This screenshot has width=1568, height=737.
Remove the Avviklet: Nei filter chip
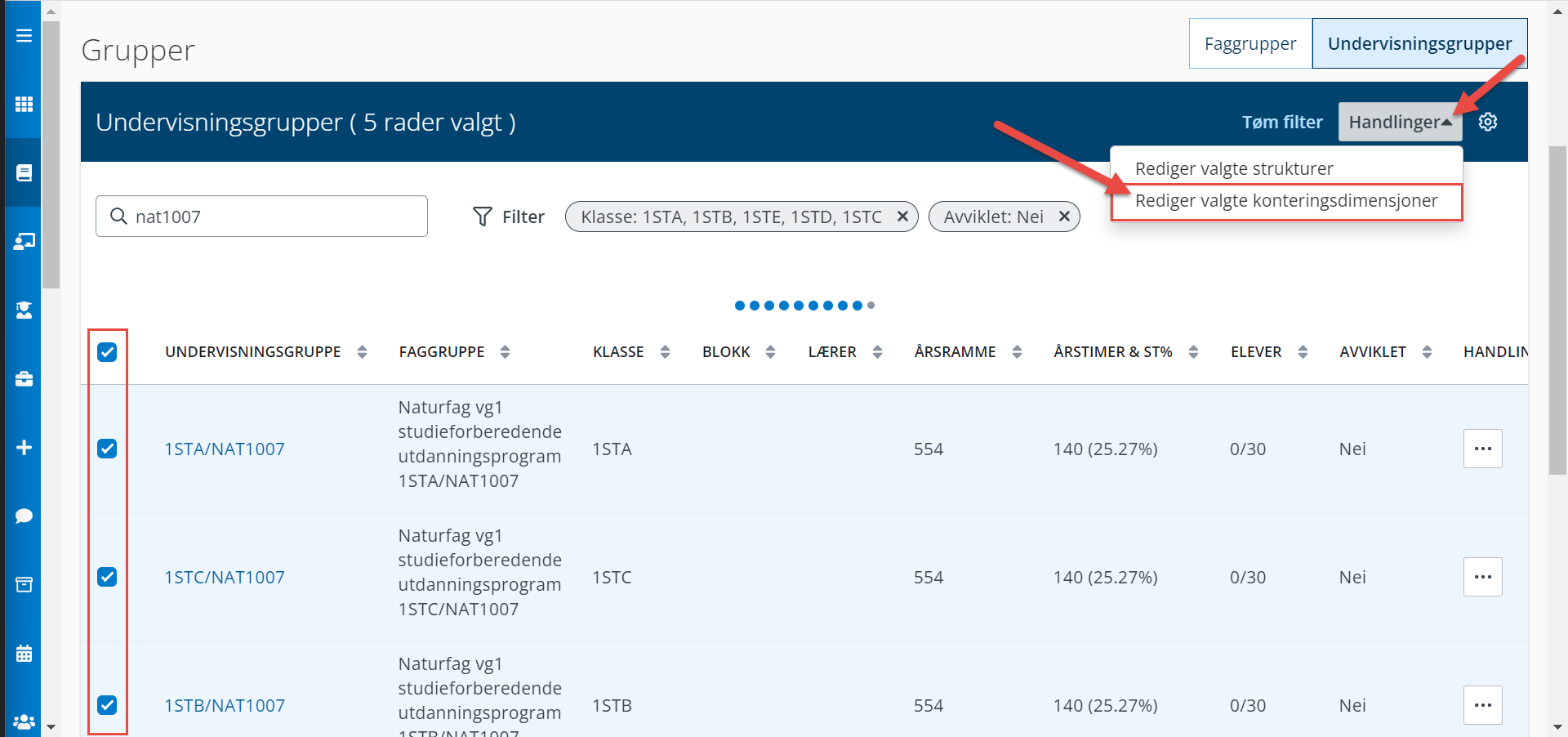coord(1064,216)
